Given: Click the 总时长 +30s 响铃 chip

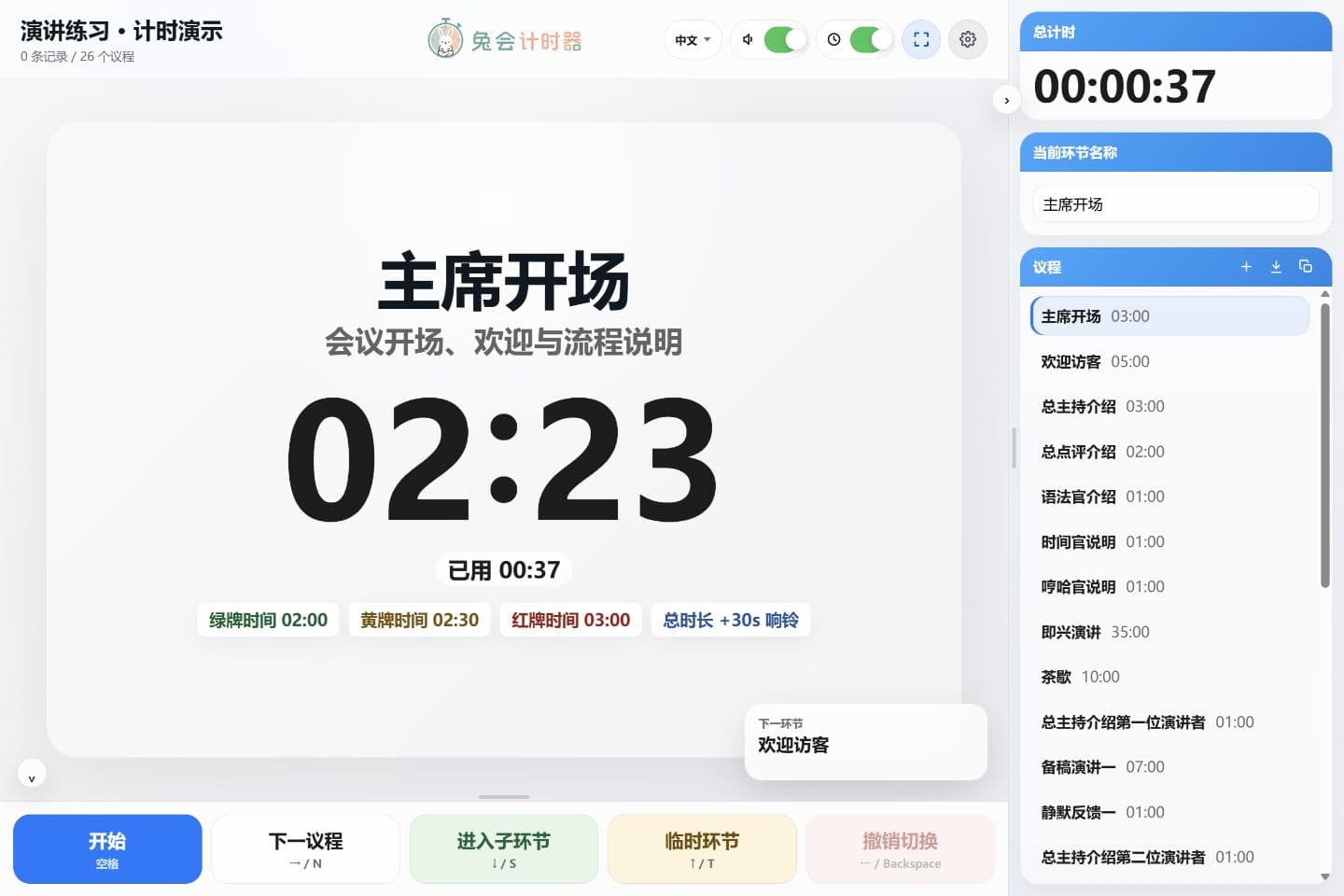Looking at the screenshot, I should tap(731, 620).
